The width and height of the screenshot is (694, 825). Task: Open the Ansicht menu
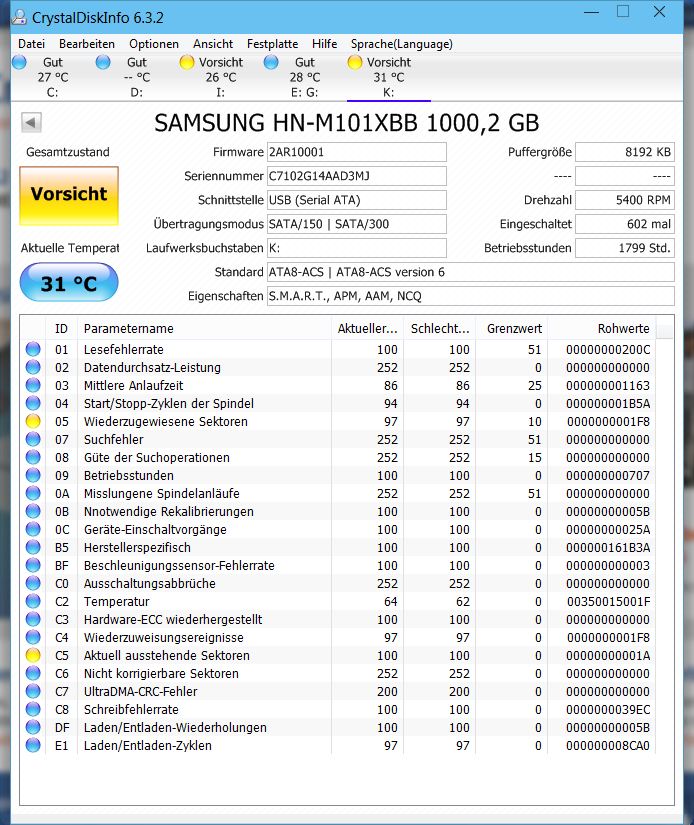(x=213, y=44)
